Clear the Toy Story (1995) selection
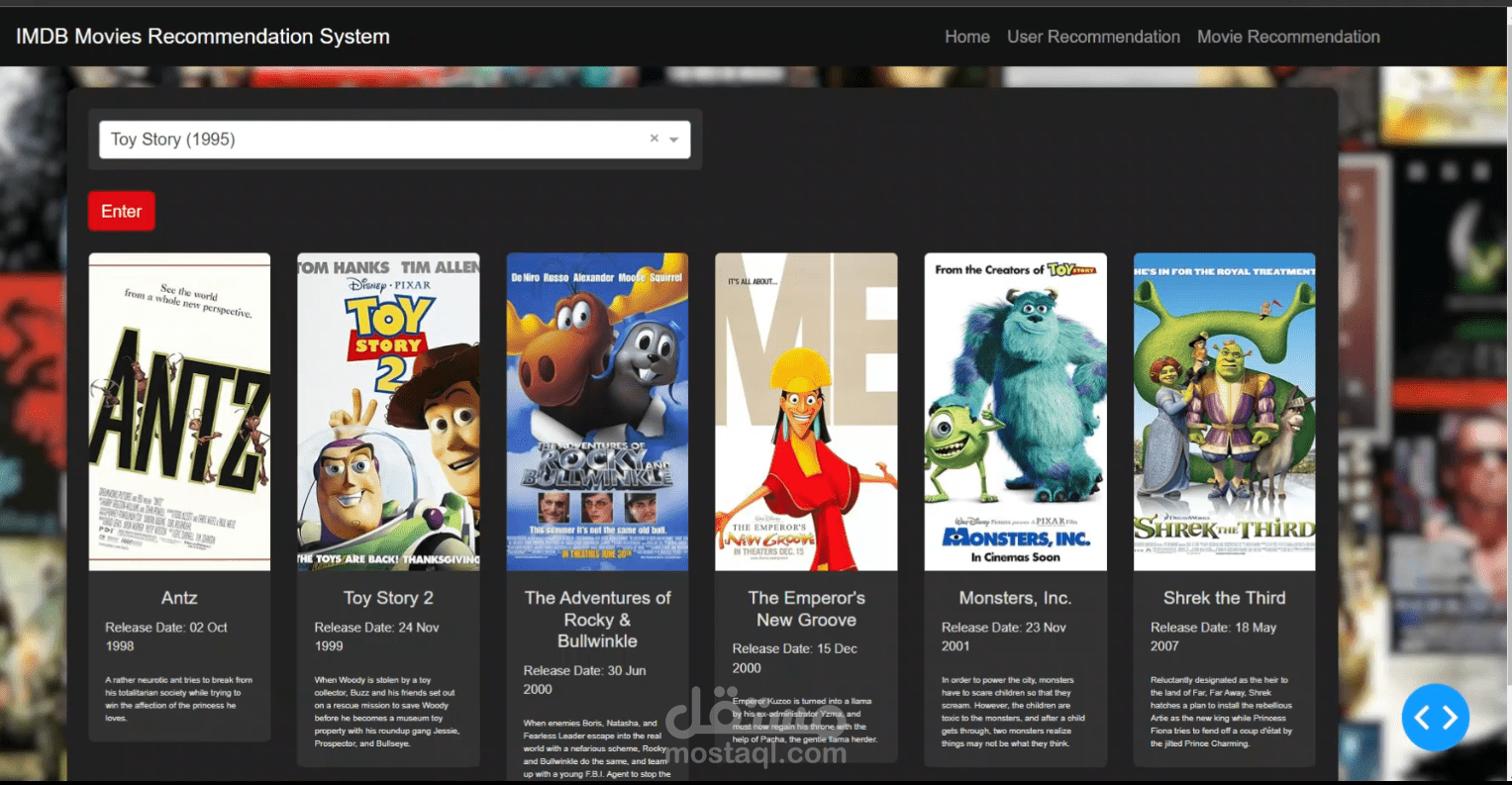 pos(654,139)
